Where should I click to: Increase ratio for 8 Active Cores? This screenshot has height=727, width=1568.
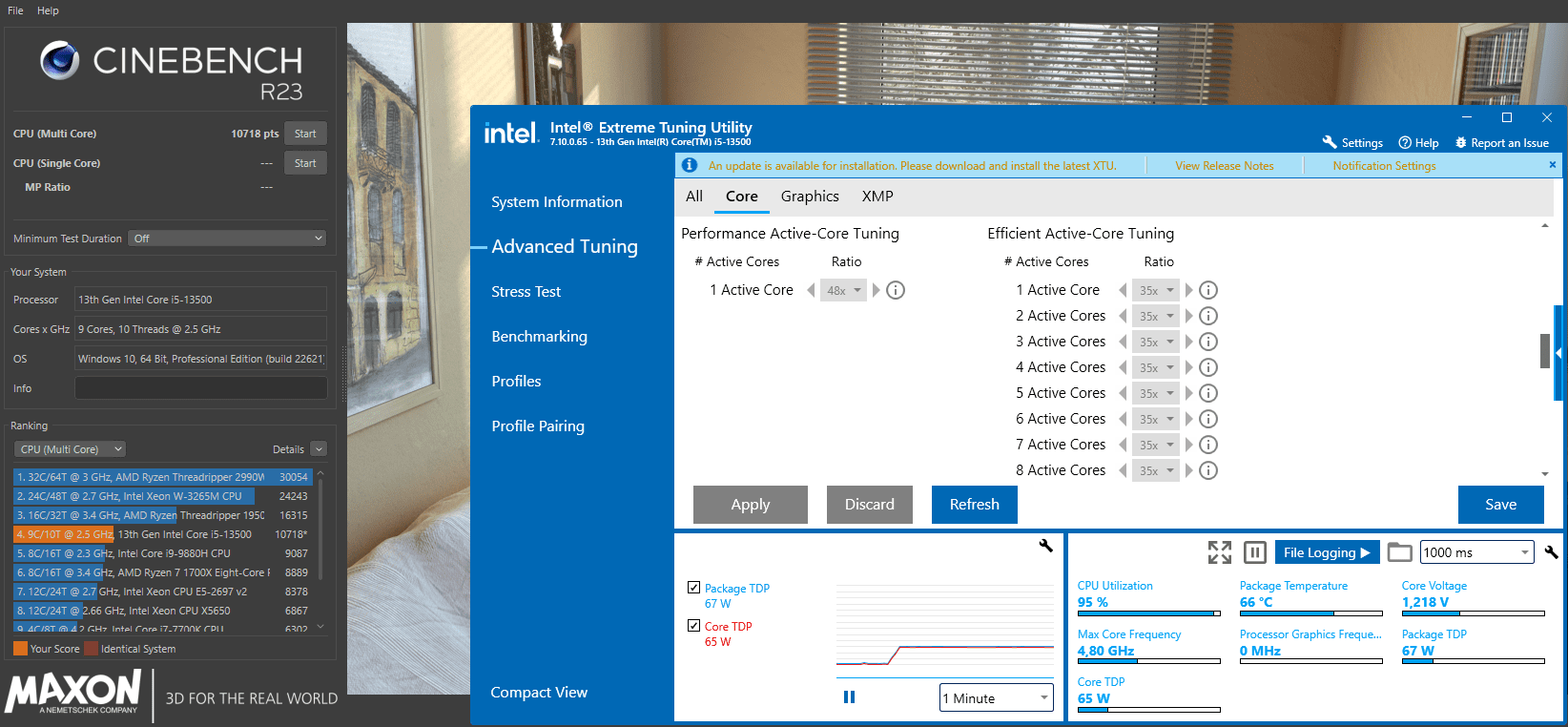(x=1188, y=470)
